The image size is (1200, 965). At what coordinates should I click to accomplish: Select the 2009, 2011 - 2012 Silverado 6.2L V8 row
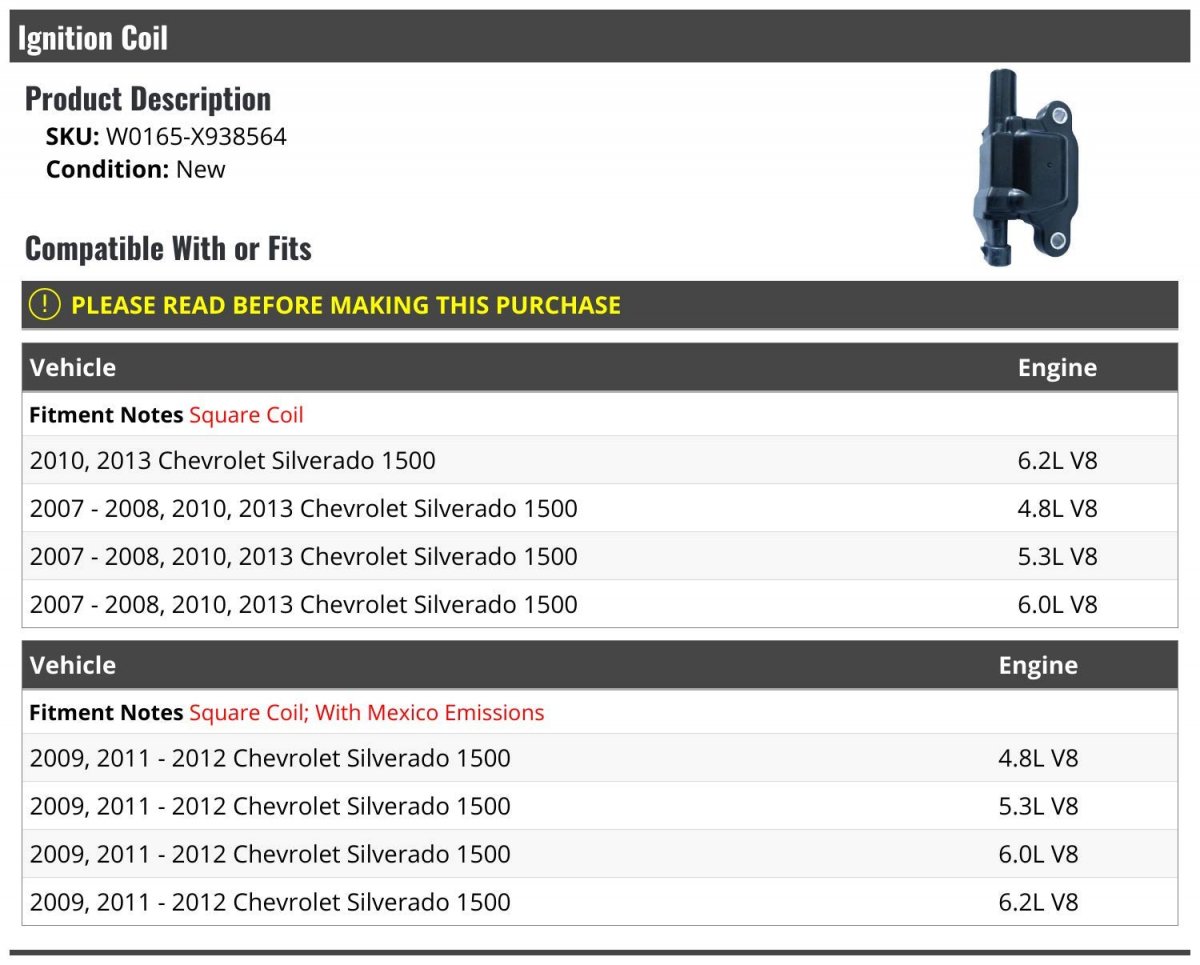coord(600,902)
